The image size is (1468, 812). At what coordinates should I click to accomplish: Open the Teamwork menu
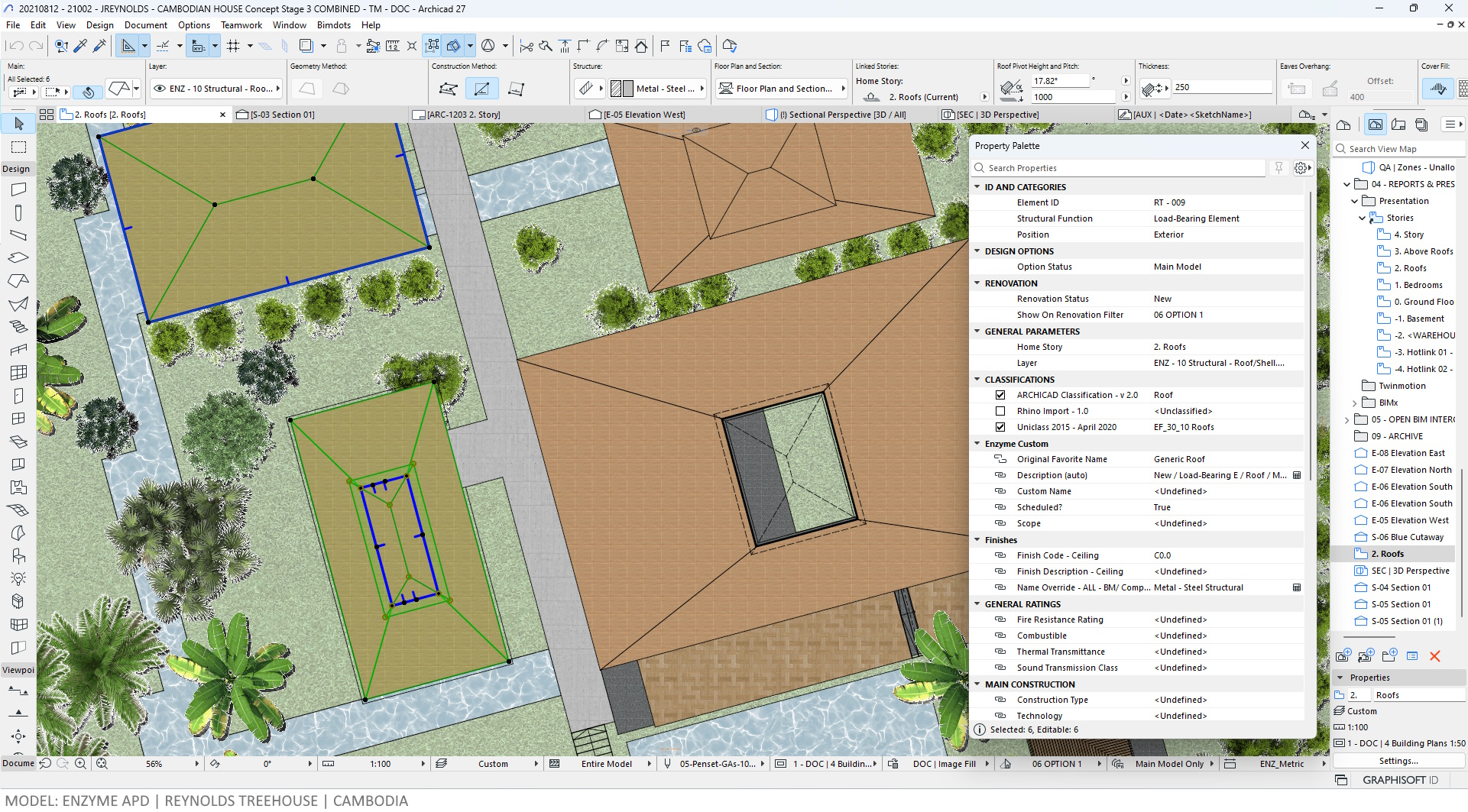(x=241, y=25)
